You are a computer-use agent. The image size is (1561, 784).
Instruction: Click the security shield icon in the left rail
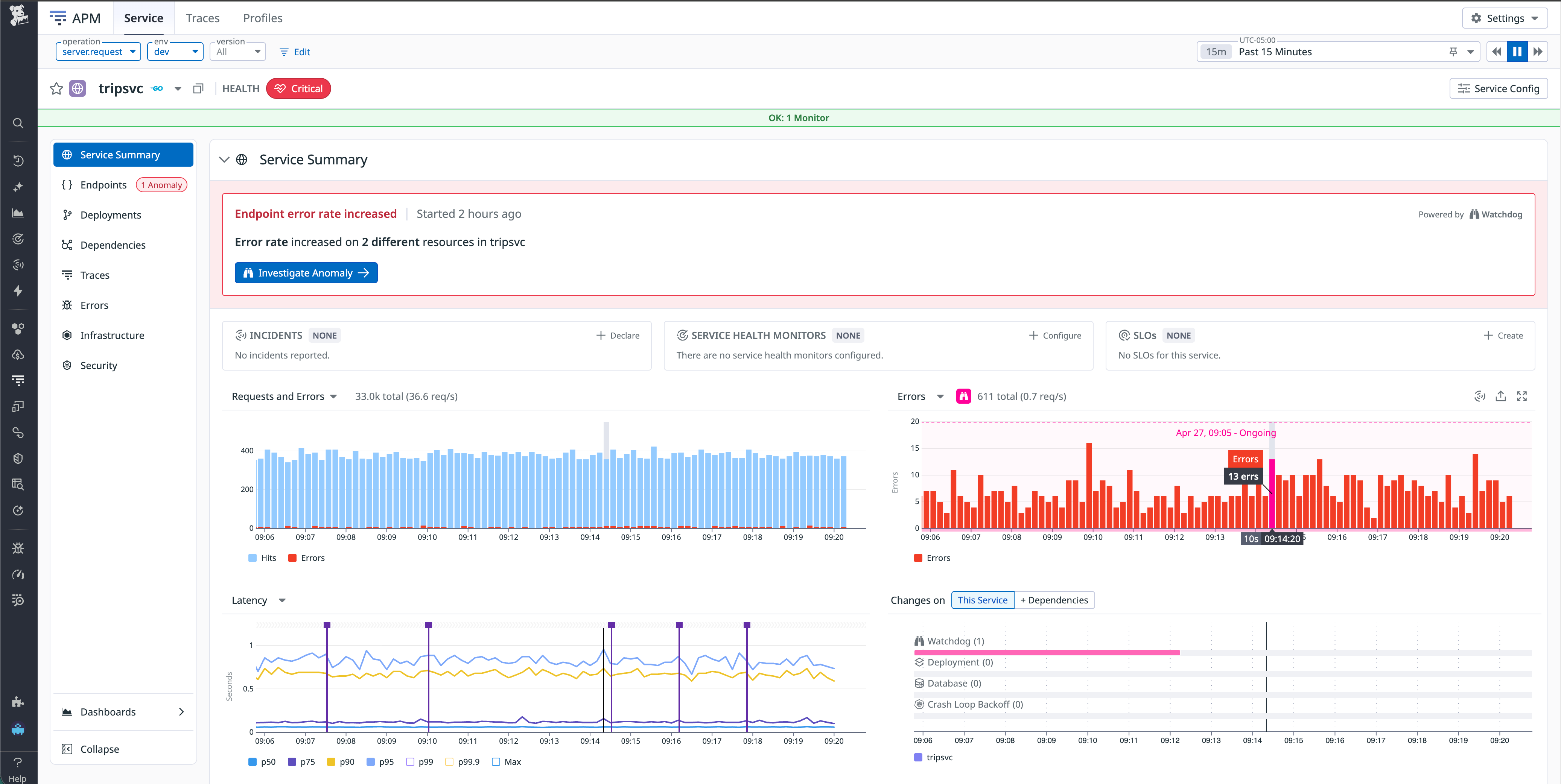pos(18,459)
